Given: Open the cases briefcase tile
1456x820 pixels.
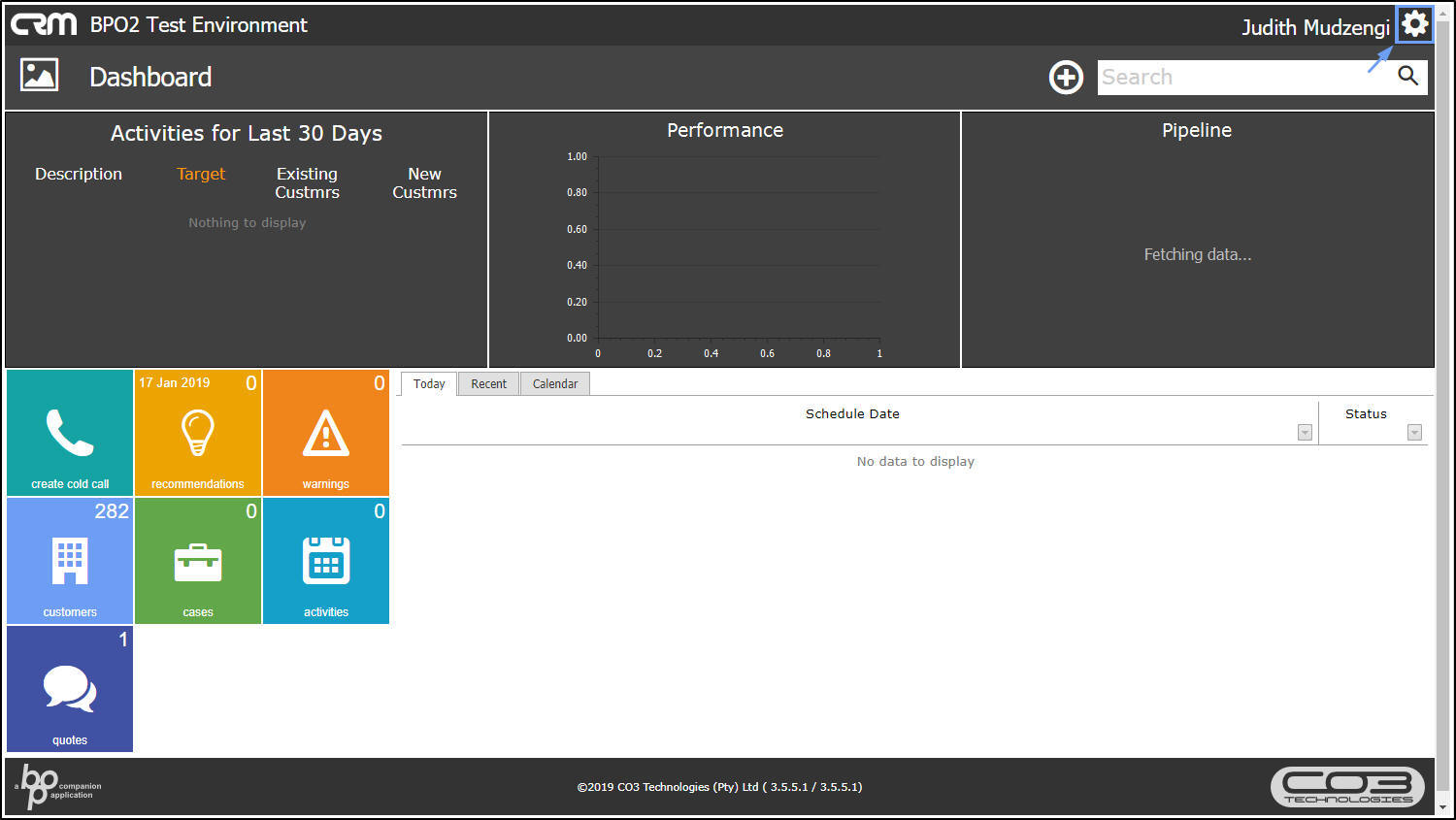Looking at the screenshot, I should click(x=198, y=561).
